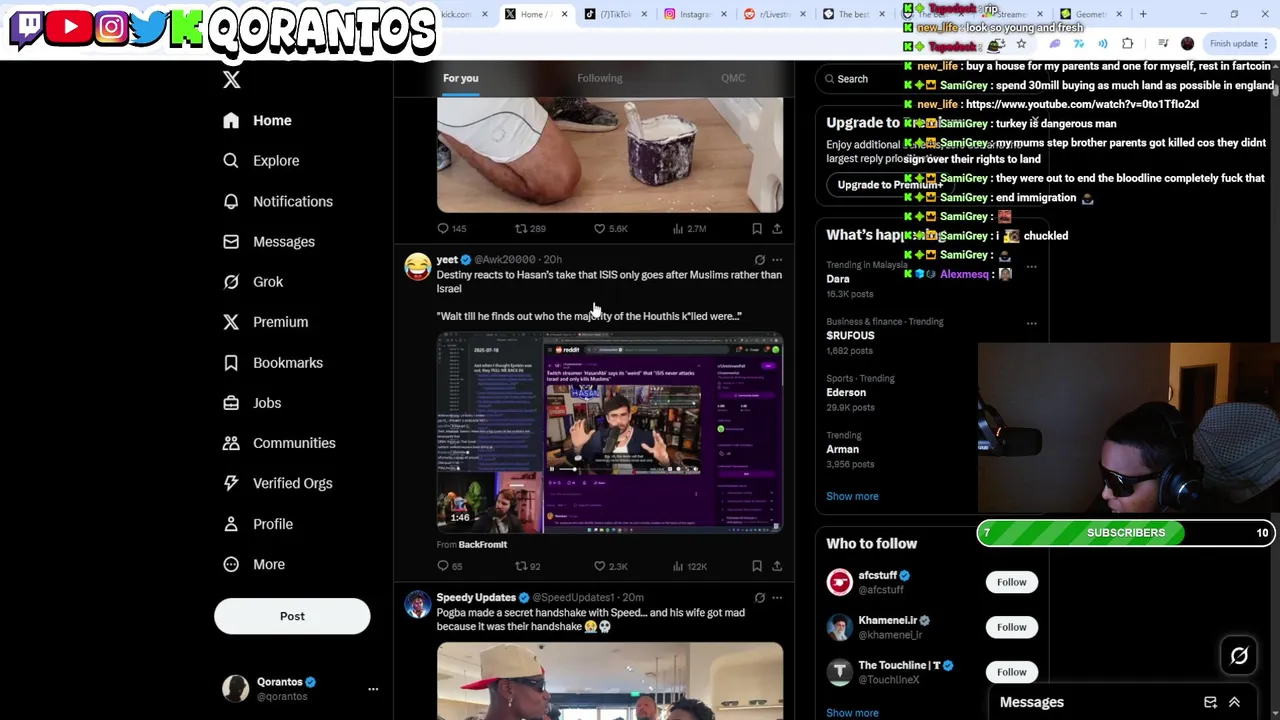This screenshot has width=1280, height=720.
Task: Open Profile in the sidebar
Action: tap(259, 524)
